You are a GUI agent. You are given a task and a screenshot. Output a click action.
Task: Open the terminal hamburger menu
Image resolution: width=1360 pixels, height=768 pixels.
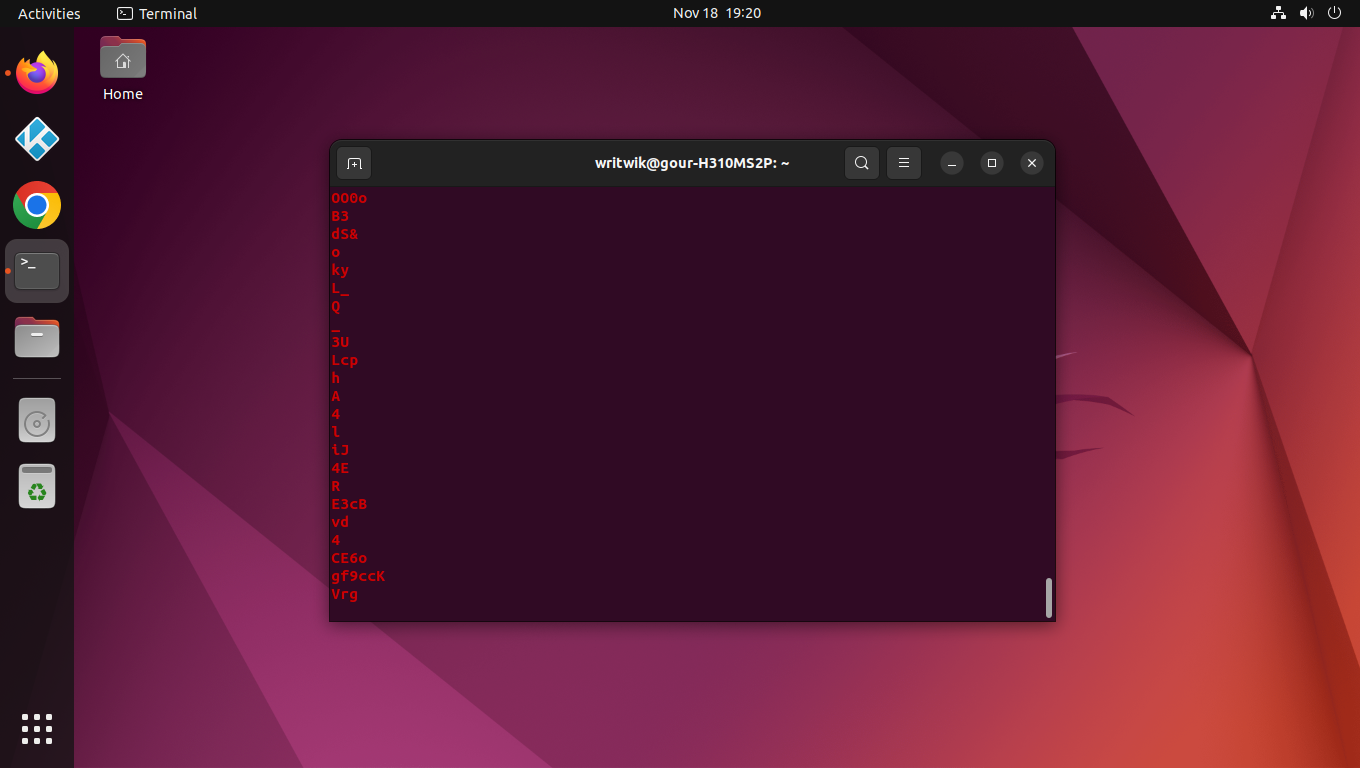pyautogui.click(x=903, y=163)
